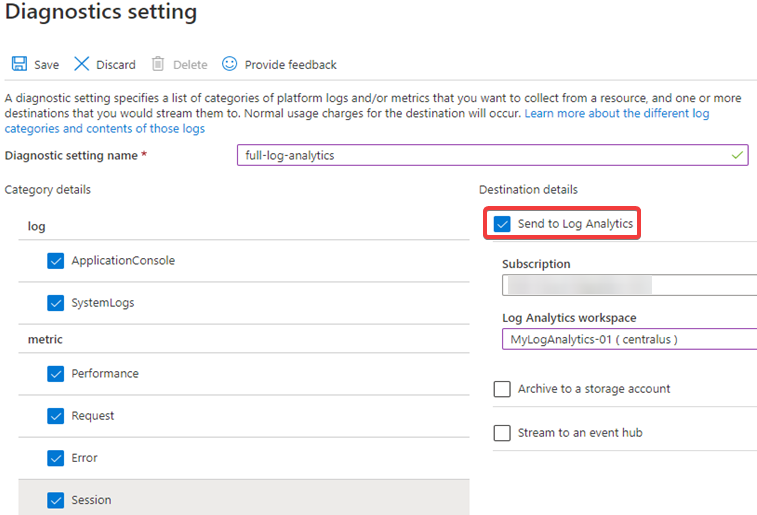Uncheck the SystemLogs checkbox
The height and width of the screenshot is (515, 757).
56,302
